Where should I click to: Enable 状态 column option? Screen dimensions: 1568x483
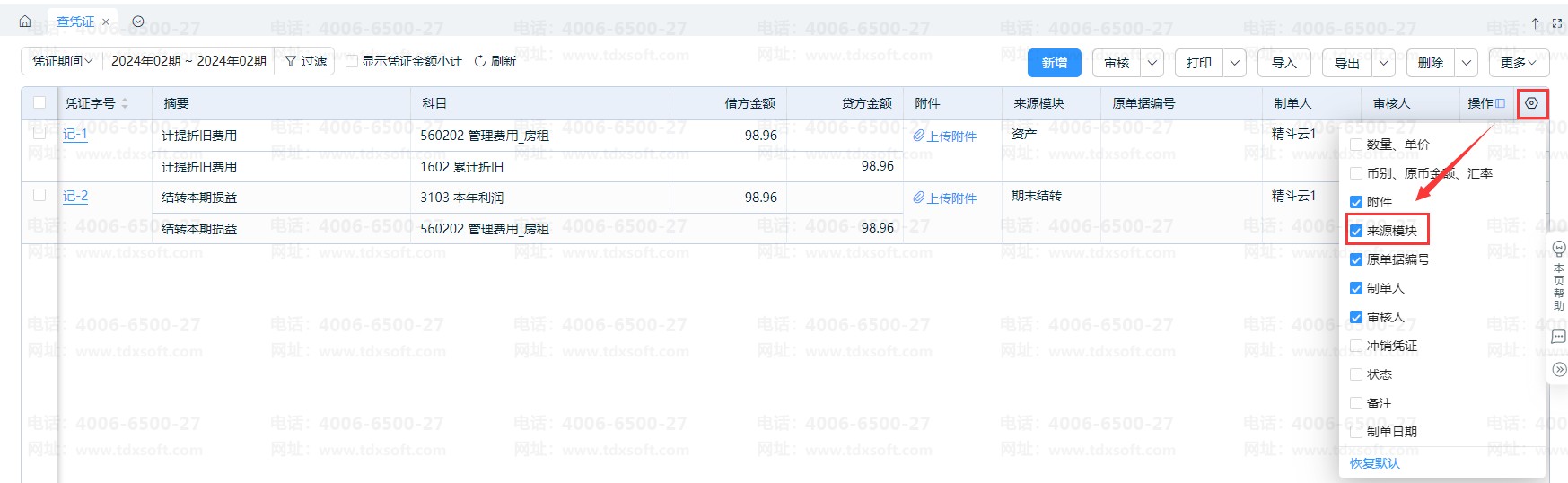[1356, 374]
